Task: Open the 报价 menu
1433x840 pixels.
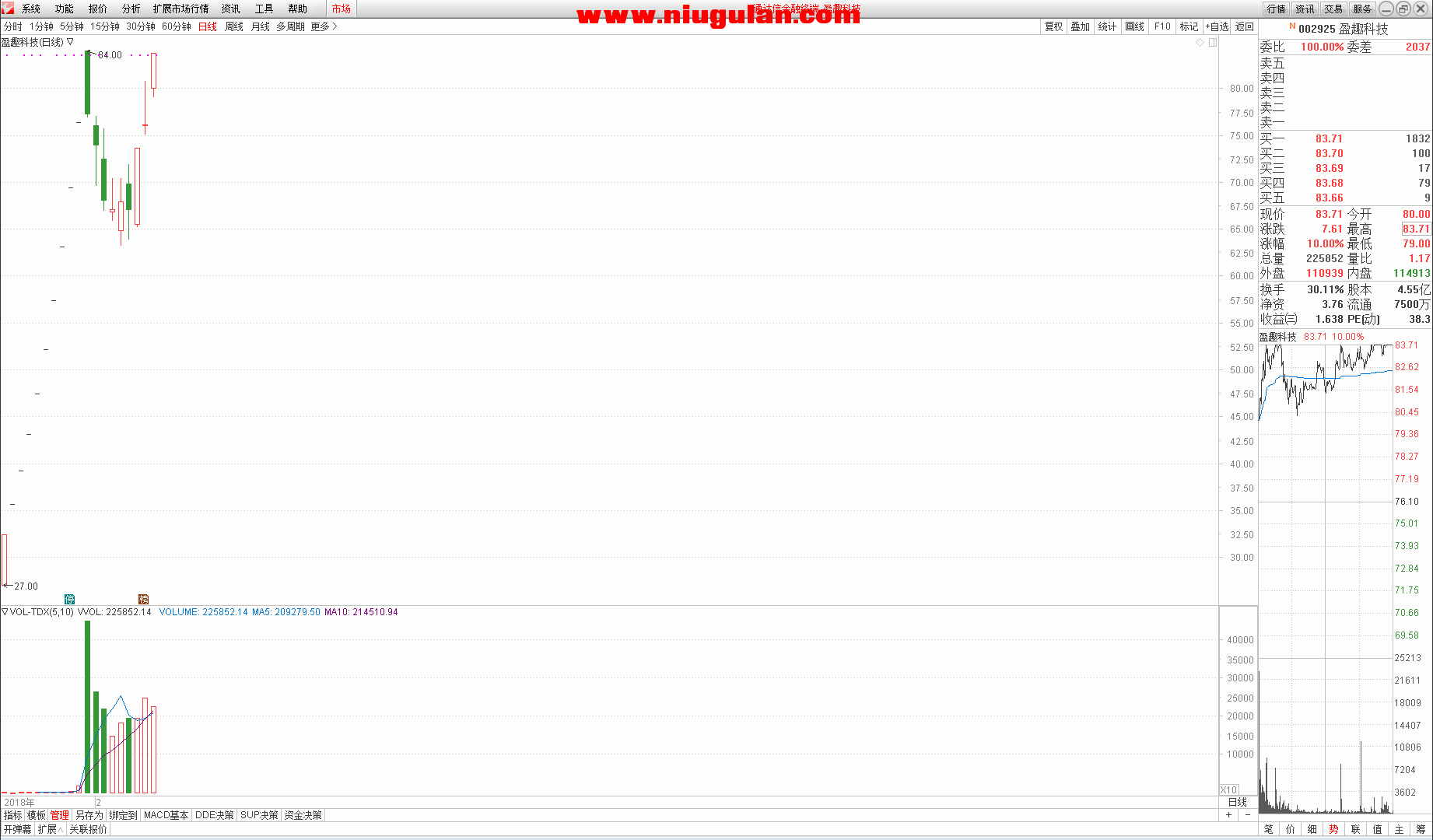Action: click(x=98, y=9)
